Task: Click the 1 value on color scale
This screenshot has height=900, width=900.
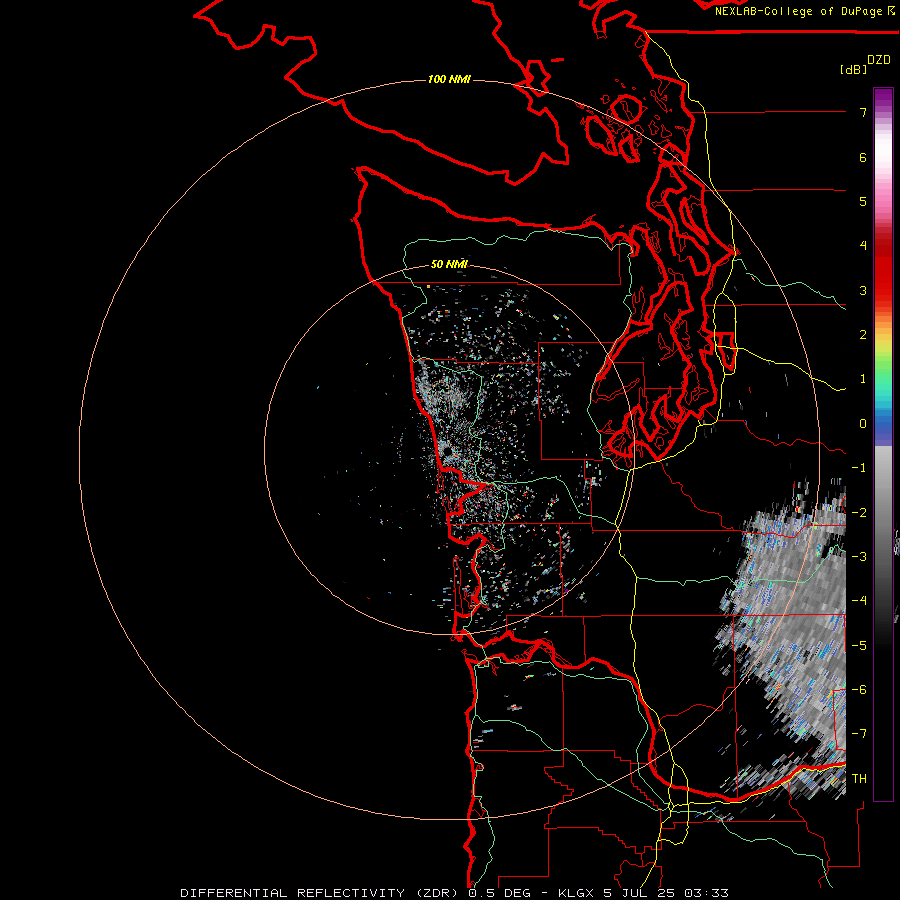Action: [863, 379]
